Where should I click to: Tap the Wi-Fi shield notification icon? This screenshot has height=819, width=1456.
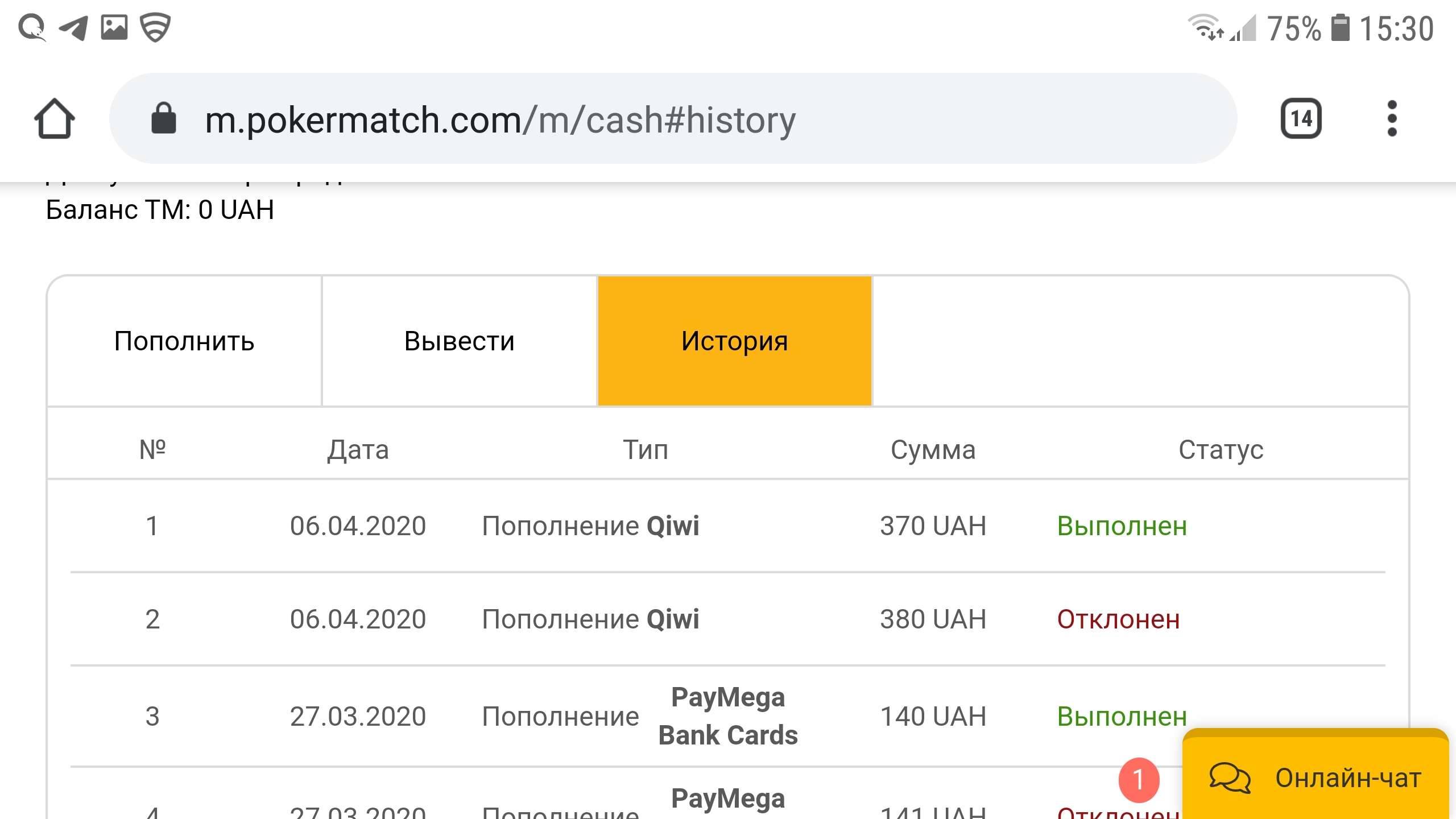[155, 27]
